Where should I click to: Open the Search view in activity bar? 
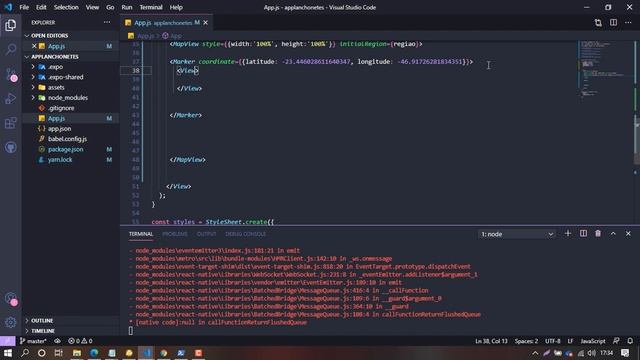pos(11,50)
